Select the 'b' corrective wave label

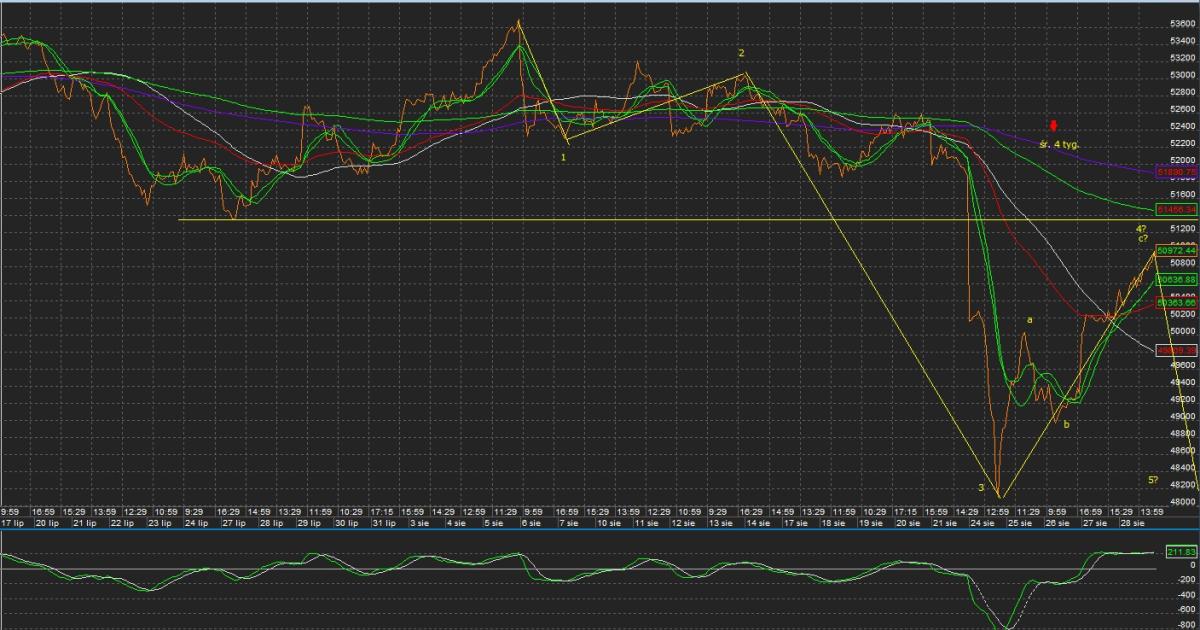pyautogui.click(x=1066, y=425)
